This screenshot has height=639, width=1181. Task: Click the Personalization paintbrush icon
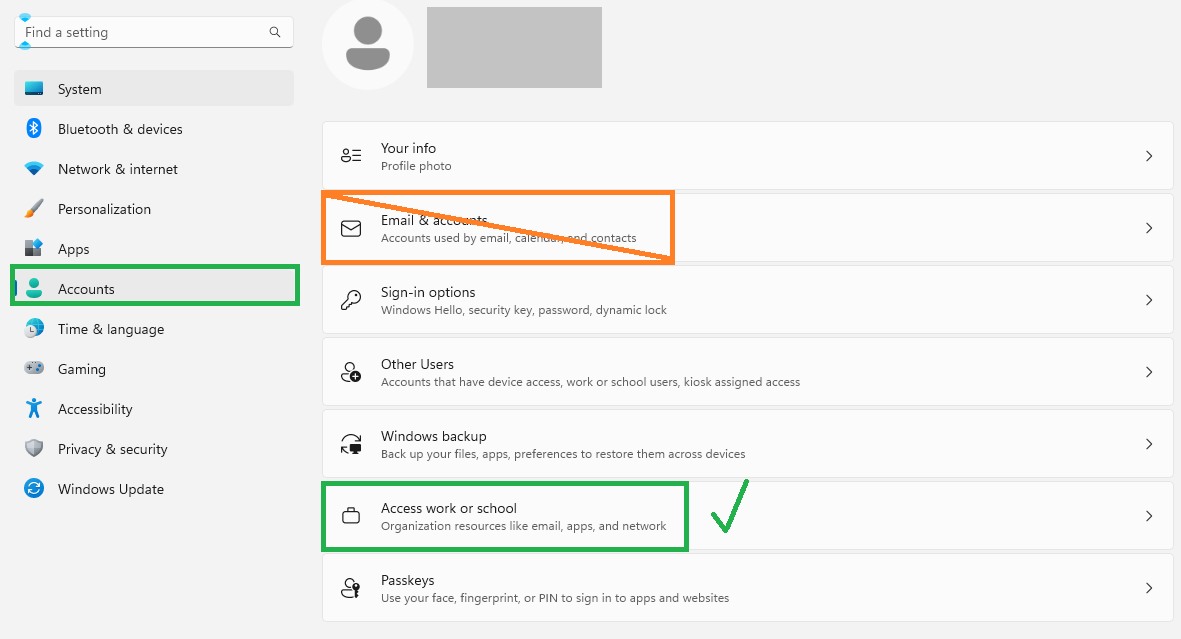(x=34, y=209)
